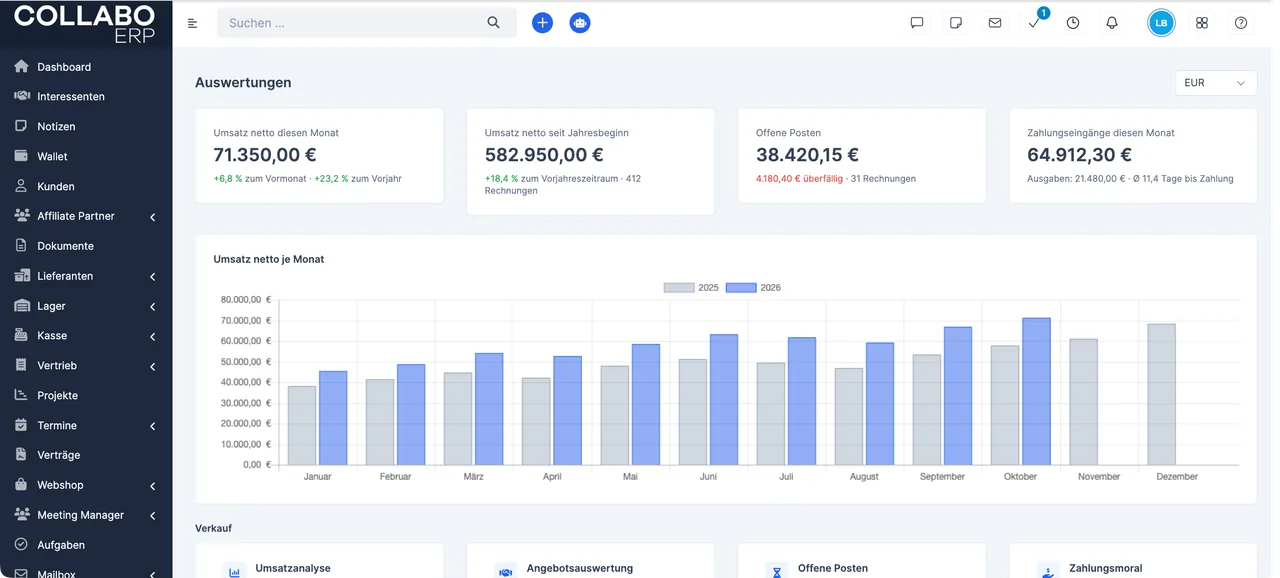
Task: Toggle the sidebar with hamburger icon
Action: pos(193,23)
